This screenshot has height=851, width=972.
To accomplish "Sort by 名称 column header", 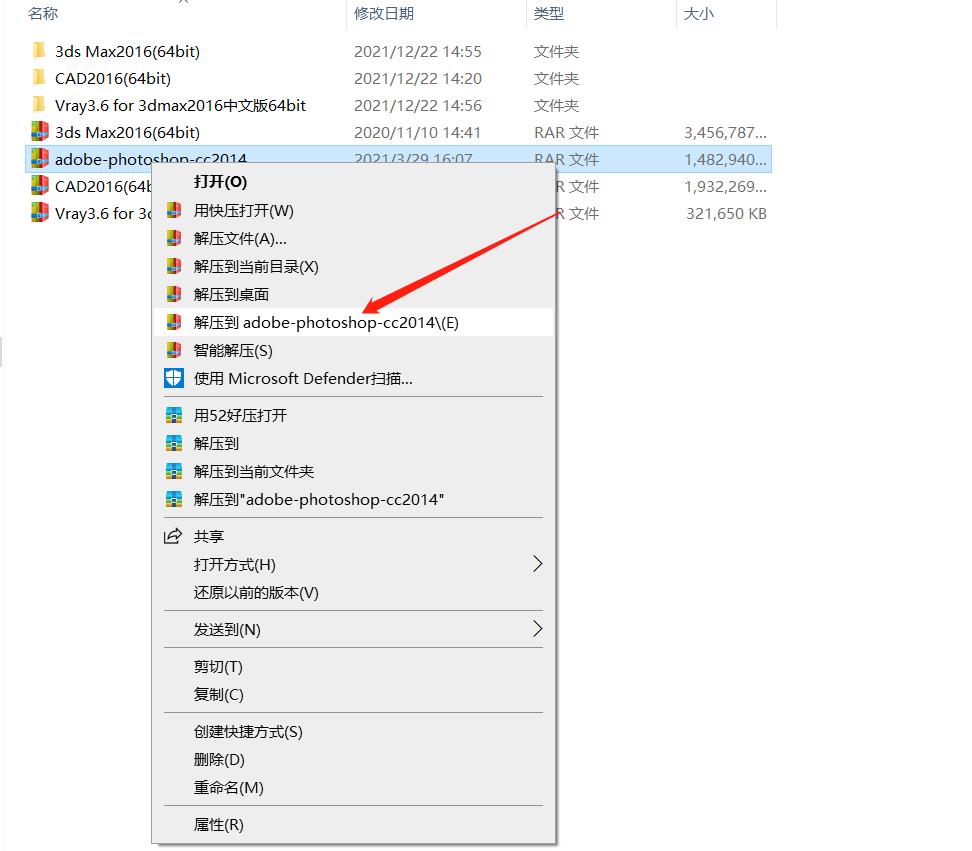I will click(x=43, y=14).
